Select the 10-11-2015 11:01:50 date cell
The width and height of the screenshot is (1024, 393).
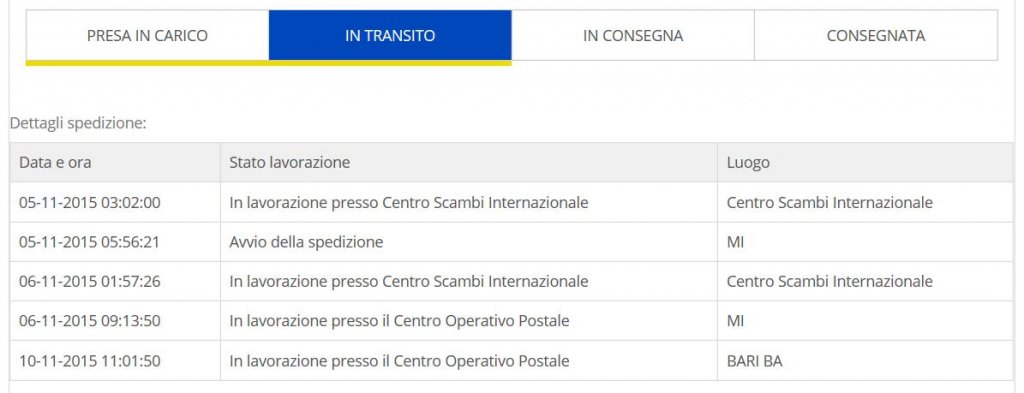pyautogui.click(x=115, y=360)
